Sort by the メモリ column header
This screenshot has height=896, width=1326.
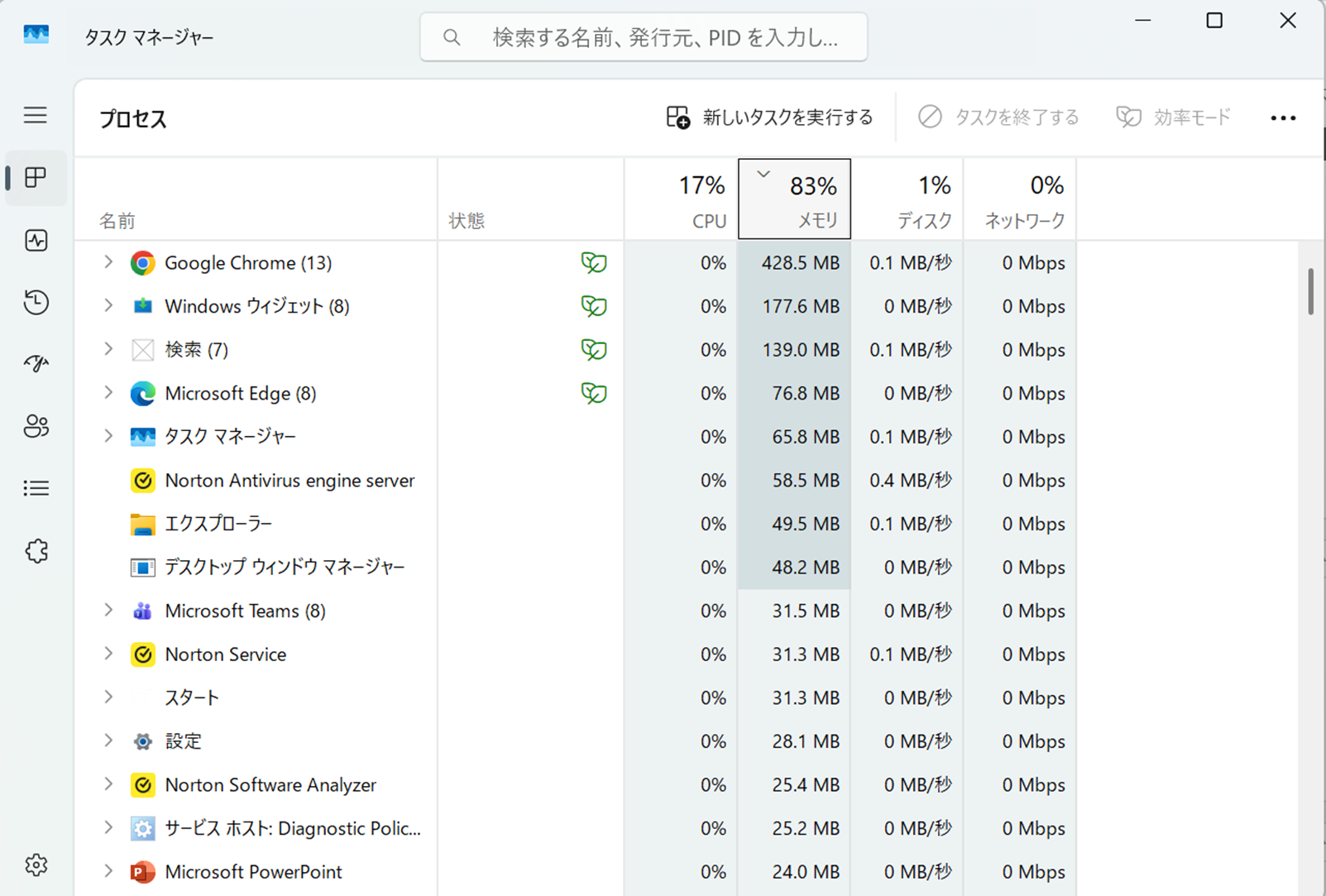[x=794, y=199]
